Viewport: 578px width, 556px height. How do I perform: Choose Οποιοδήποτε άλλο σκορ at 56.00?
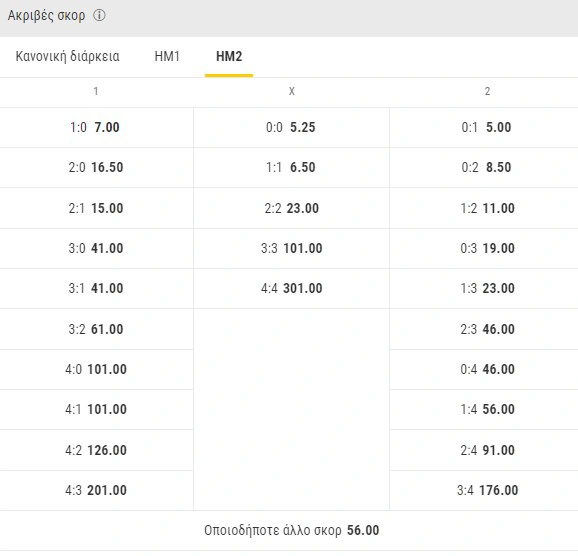pyautogui.click(x=289, y=531)
